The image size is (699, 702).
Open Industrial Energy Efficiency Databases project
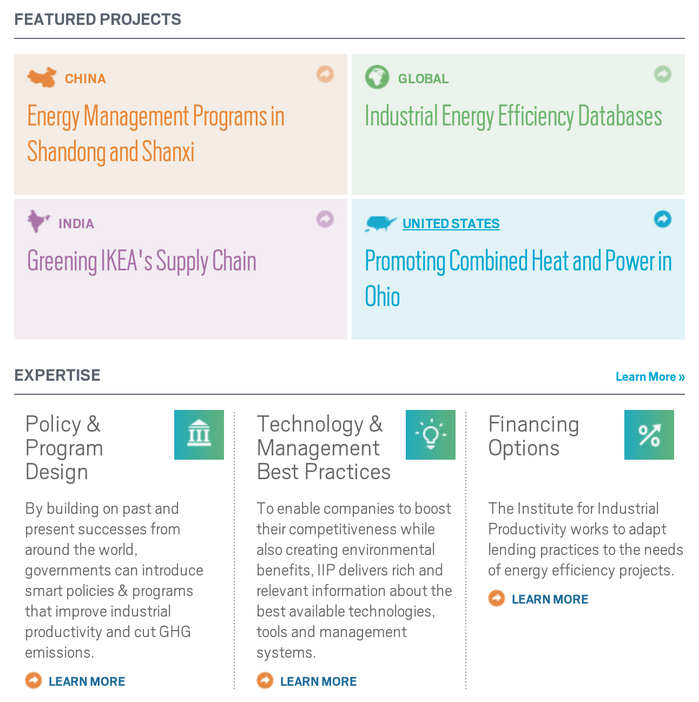513,116
